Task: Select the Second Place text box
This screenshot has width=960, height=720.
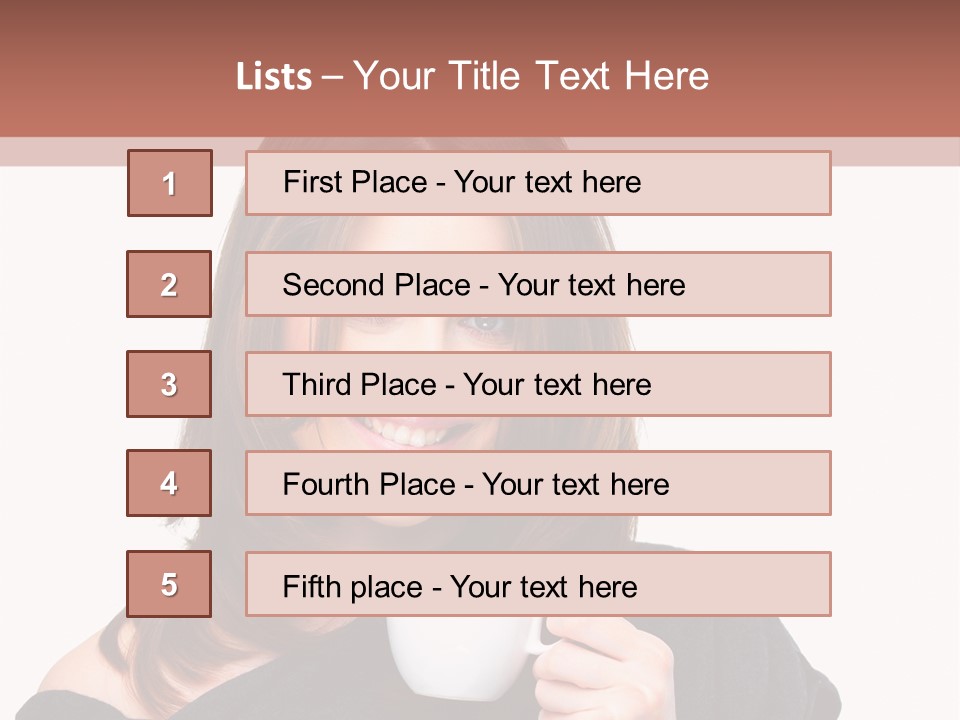Action: tap(538, 284)
